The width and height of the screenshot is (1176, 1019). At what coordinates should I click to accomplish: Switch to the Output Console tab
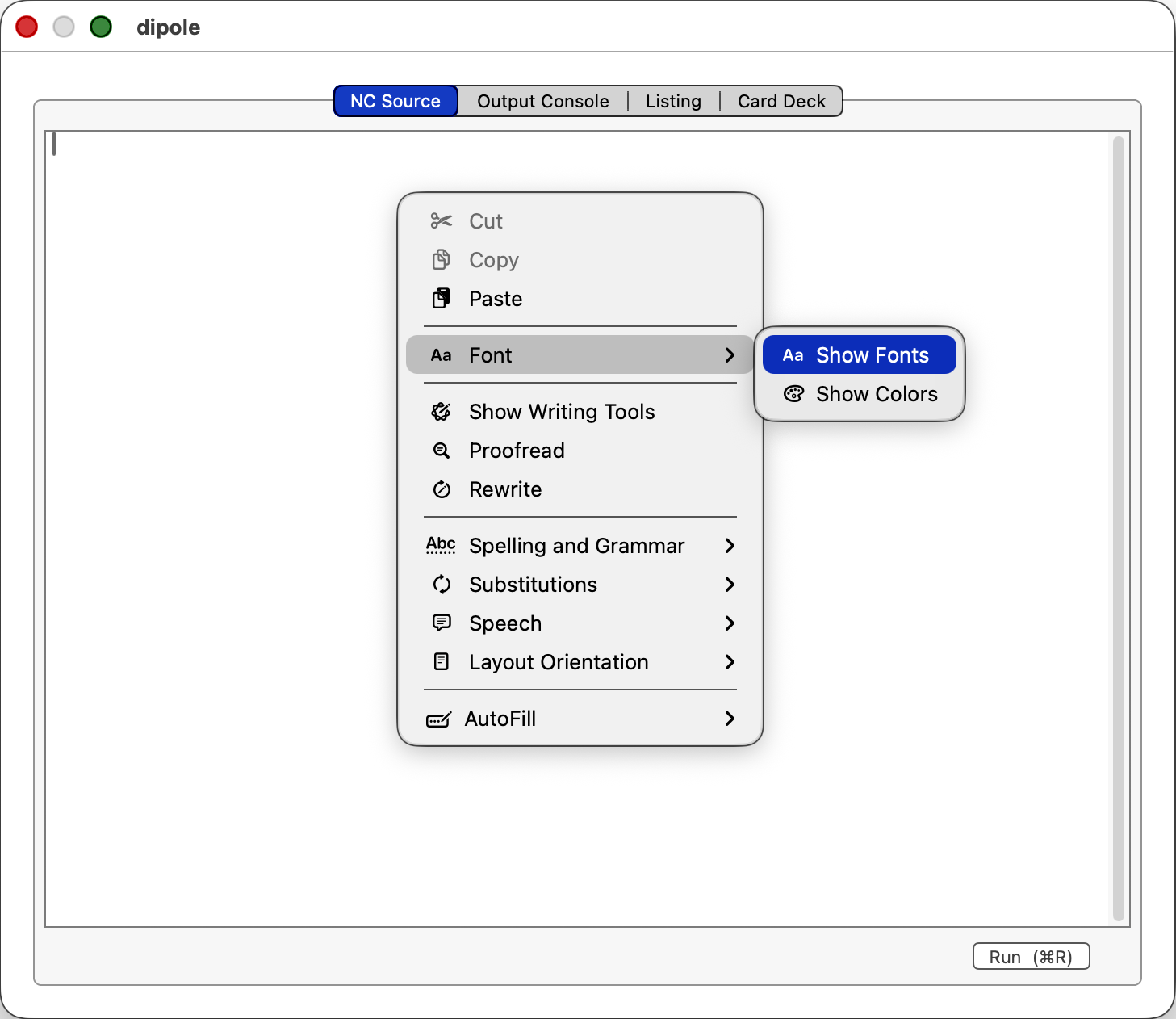(542, 102)
